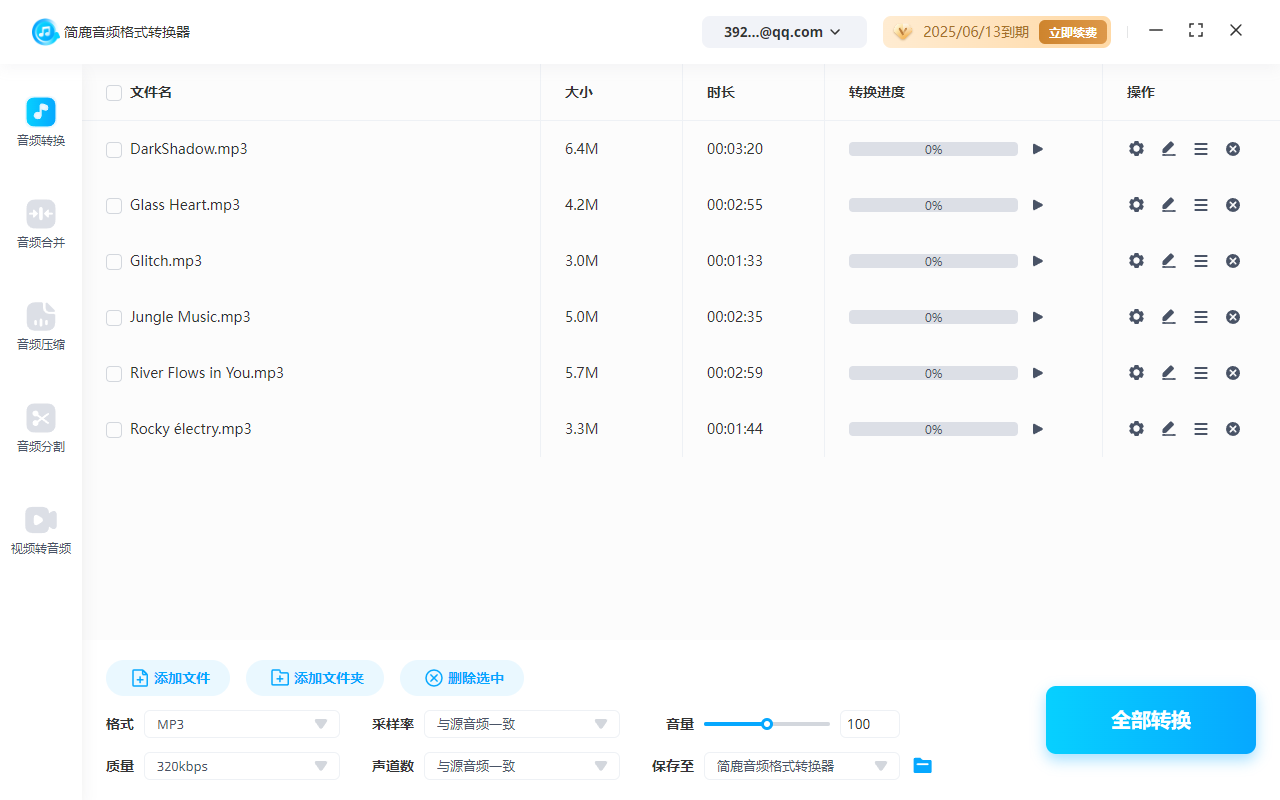Select the DarkShadow.mp3 checkbox

[x=114, y=150]
